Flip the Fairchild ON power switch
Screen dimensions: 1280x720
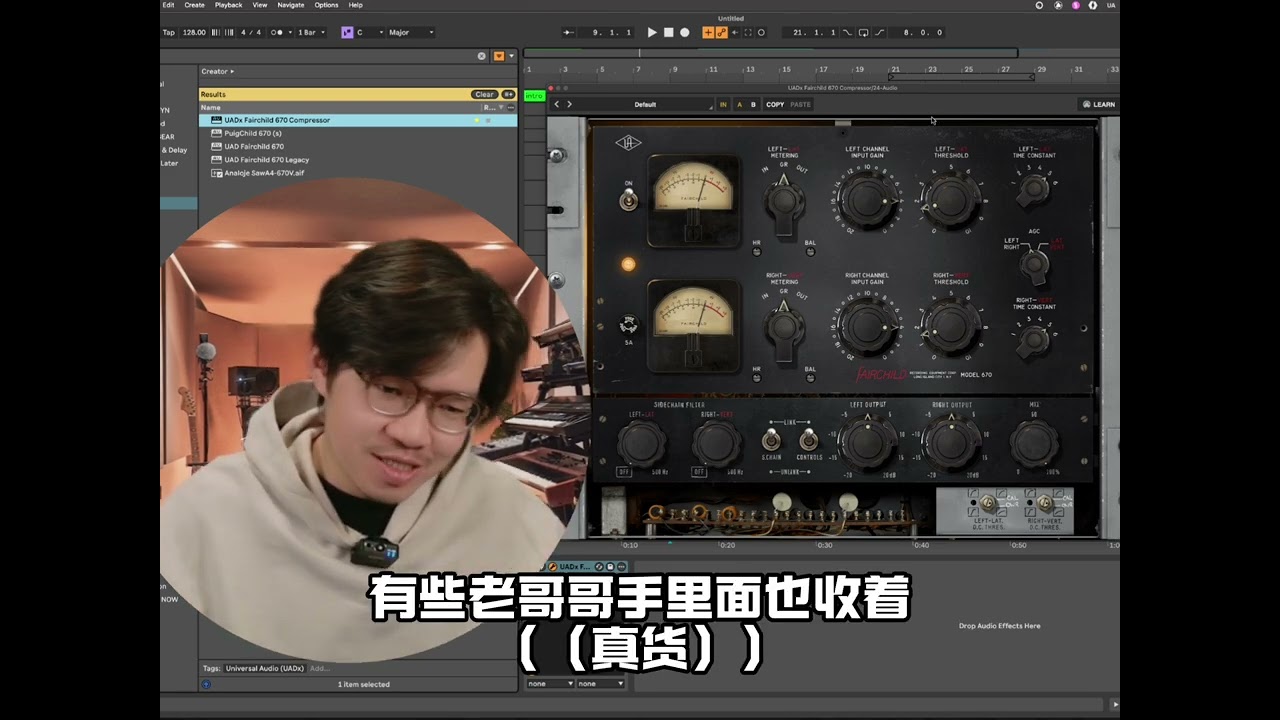pyautogui.click(x=628, y=200)
